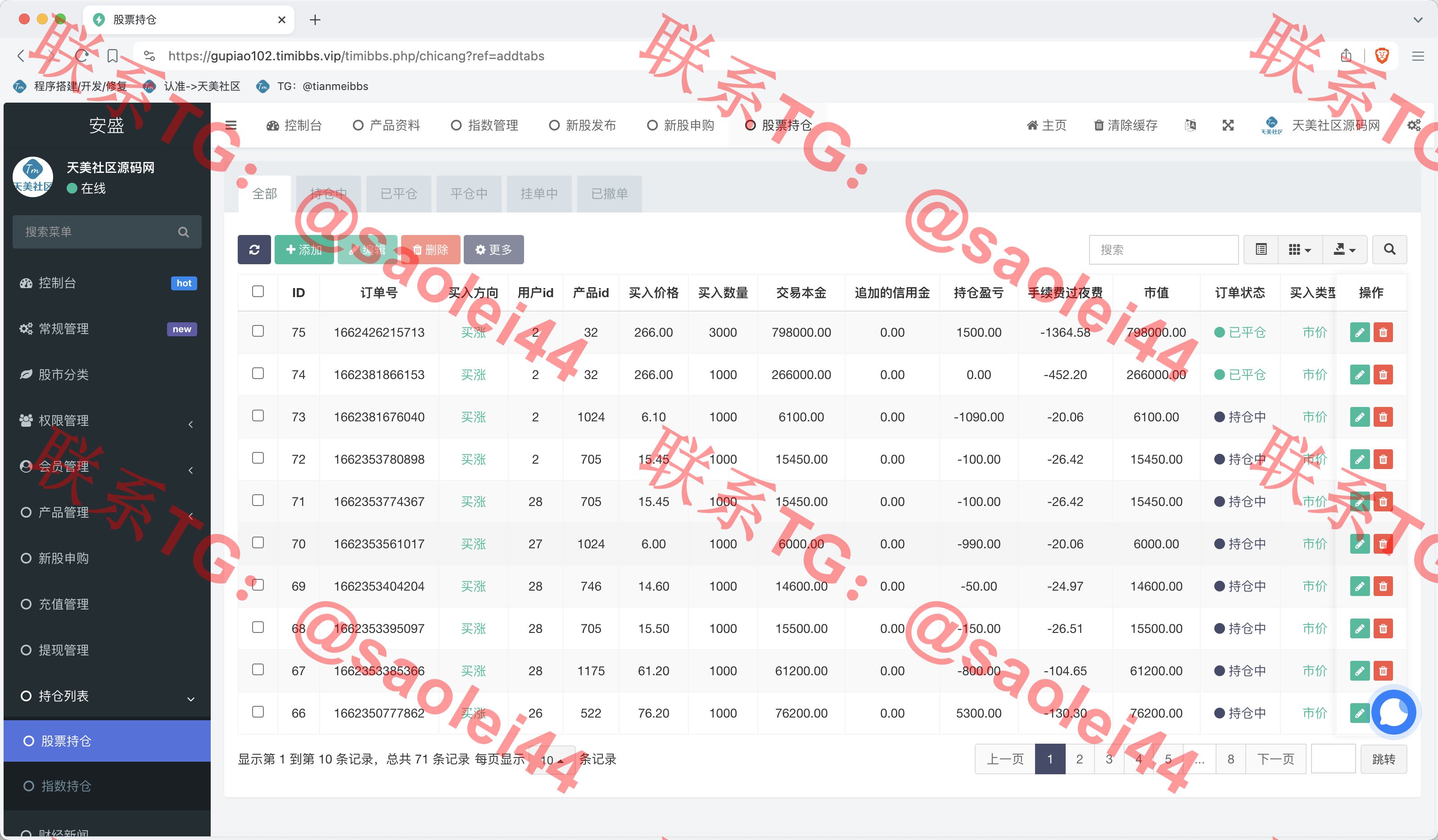Click the 跳转 jump button
Viewport: 1438px width, 840px height.
coord(1383,759)
